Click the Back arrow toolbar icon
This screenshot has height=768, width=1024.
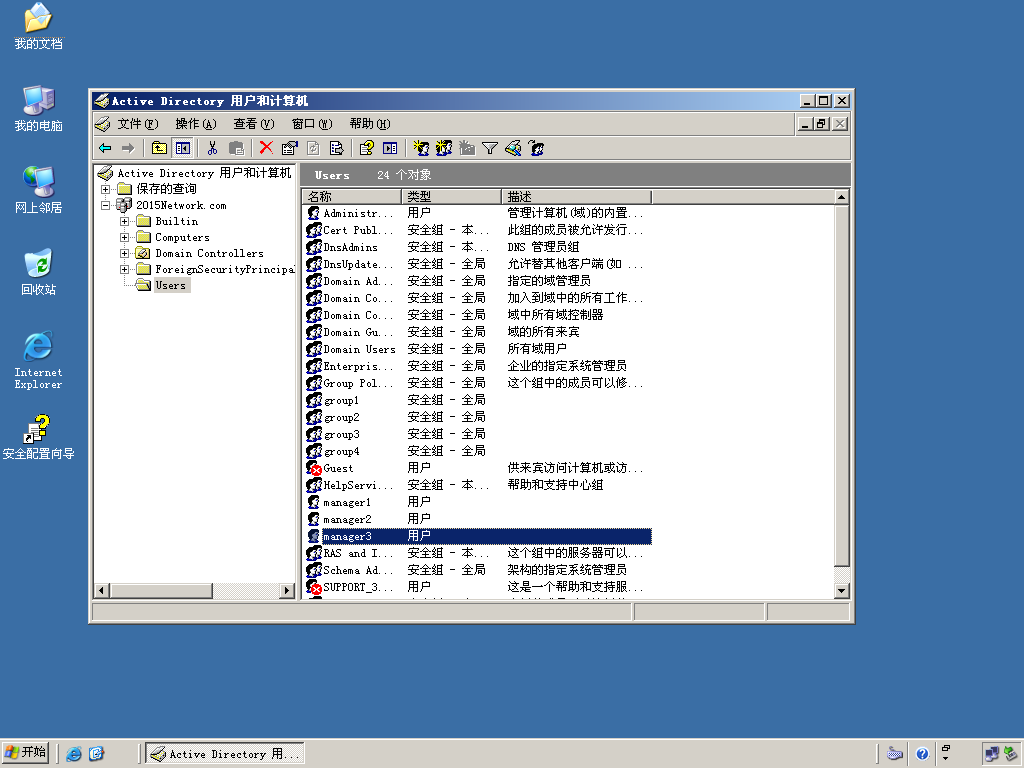105,148
